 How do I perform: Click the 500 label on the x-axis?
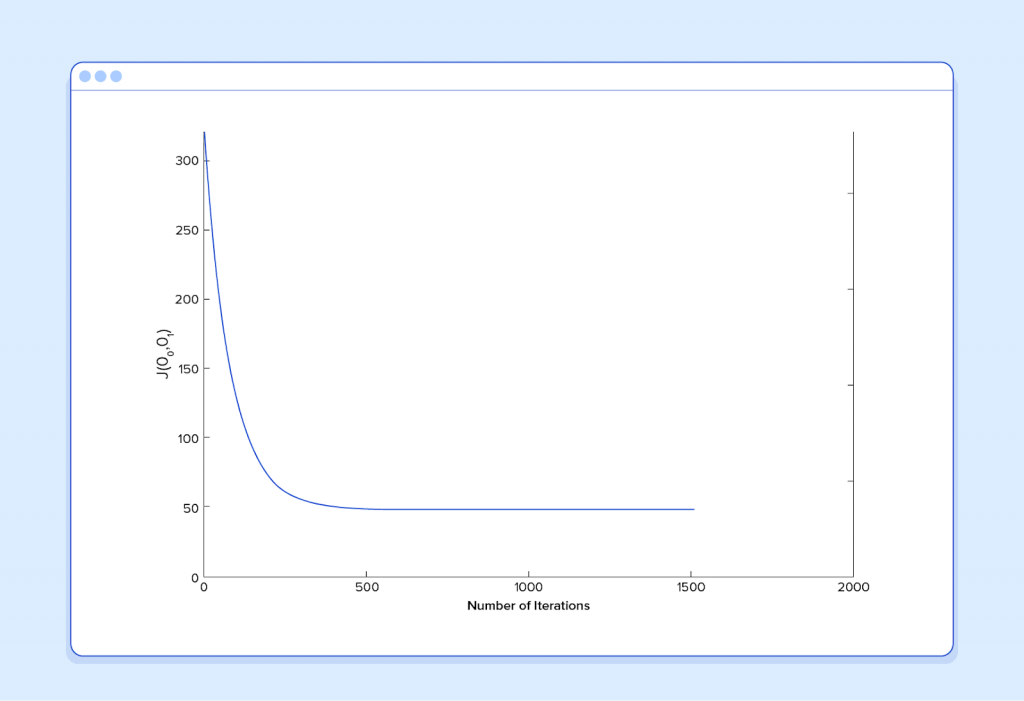click(366, 587)
